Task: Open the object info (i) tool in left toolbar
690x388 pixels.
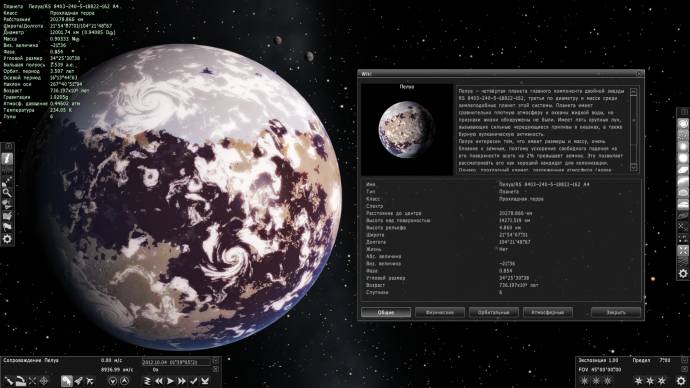Action: [7, 158]
